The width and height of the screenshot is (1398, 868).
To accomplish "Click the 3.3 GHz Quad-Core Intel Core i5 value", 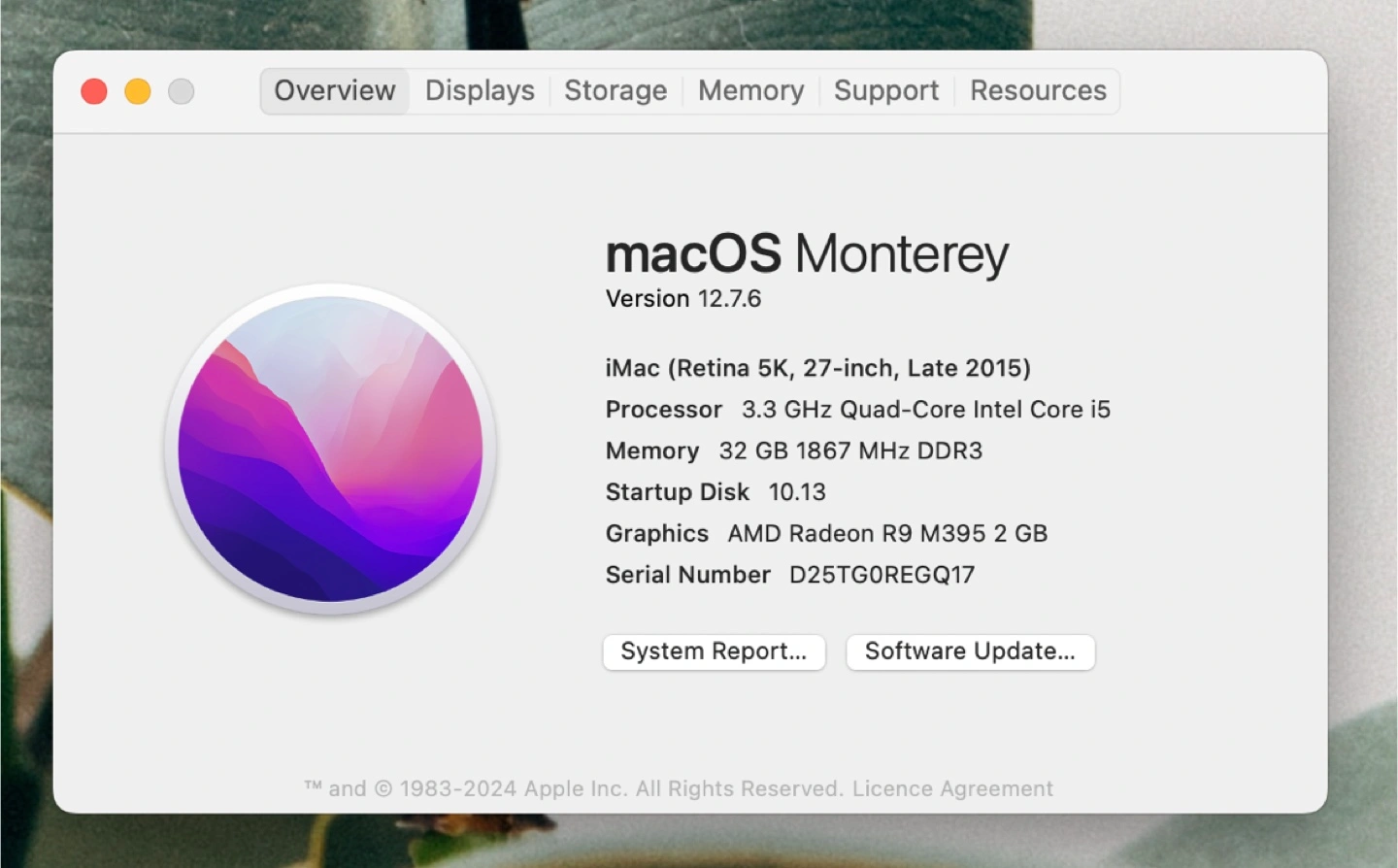I will 925,410.
